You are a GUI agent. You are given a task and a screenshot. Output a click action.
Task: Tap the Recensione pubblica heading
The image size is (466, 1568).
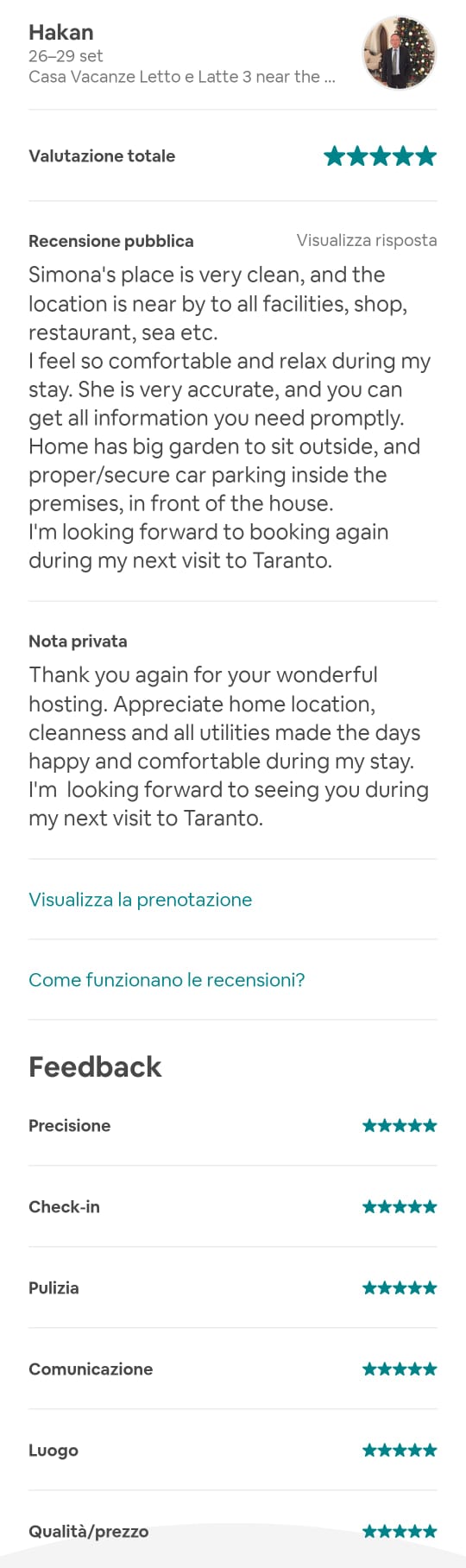click(x=111, y=241)
